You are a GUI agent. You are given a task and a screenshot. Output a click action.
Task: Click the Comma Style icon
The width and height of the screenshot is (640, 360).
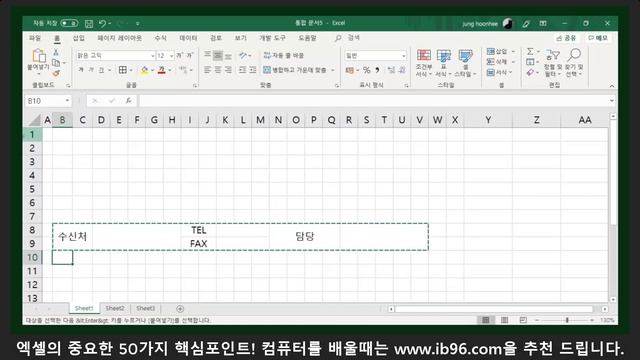point(377,70)
